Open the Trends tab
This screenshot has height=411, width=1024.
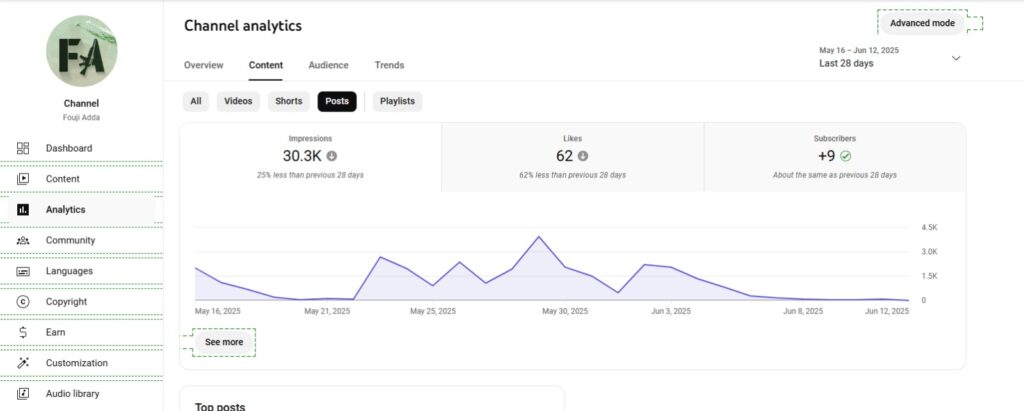389,65
